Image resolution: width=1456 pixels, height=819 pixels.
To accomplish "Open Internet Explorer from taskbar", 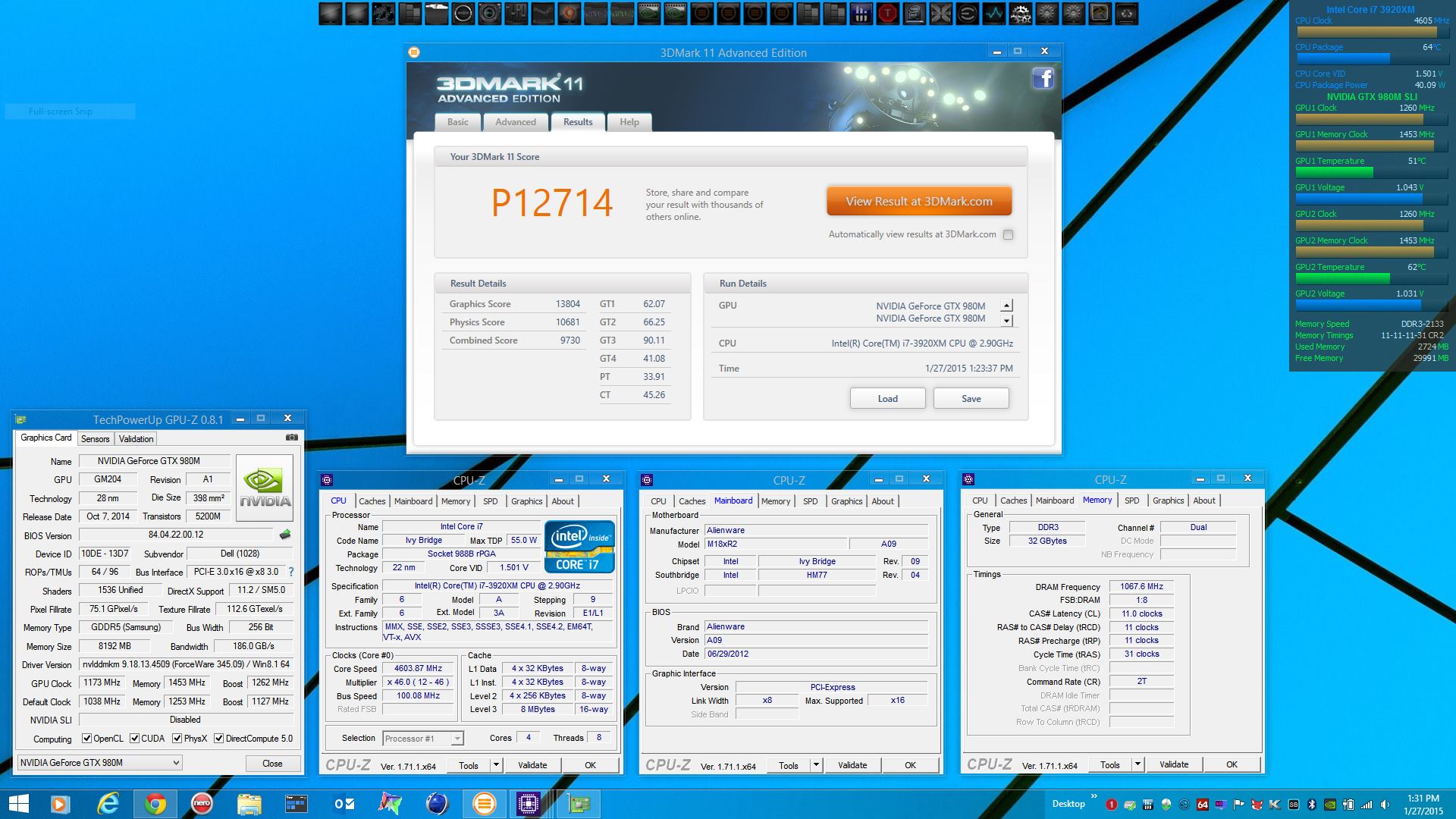I will [x=108, y=804].
